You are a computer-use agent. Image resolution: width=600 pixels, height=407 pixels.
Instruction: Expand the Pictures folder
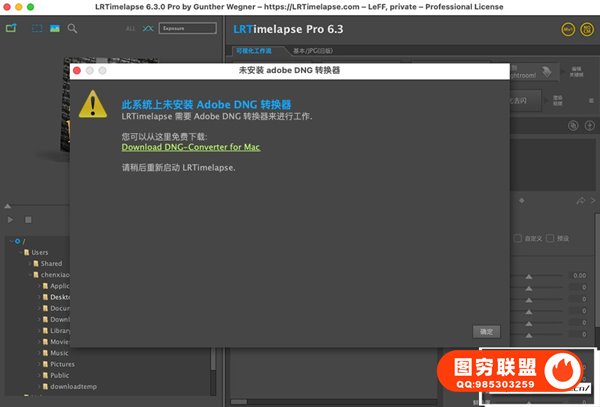pyautogui.click(x=40, y=364)
